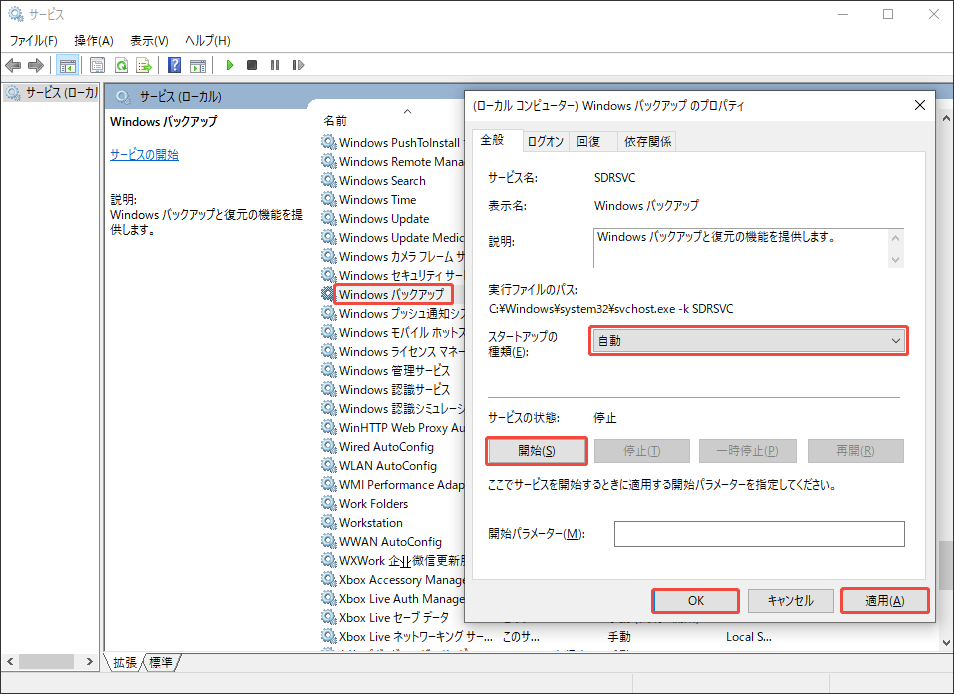Click the 開始(S) button
This screenshot has width=954, height=694.
click(x=537, y=451)
